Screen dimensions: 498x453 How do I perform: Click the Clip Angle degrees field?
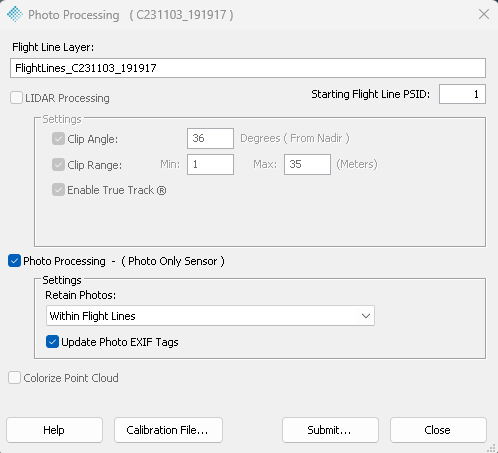(x=210, y=138)
